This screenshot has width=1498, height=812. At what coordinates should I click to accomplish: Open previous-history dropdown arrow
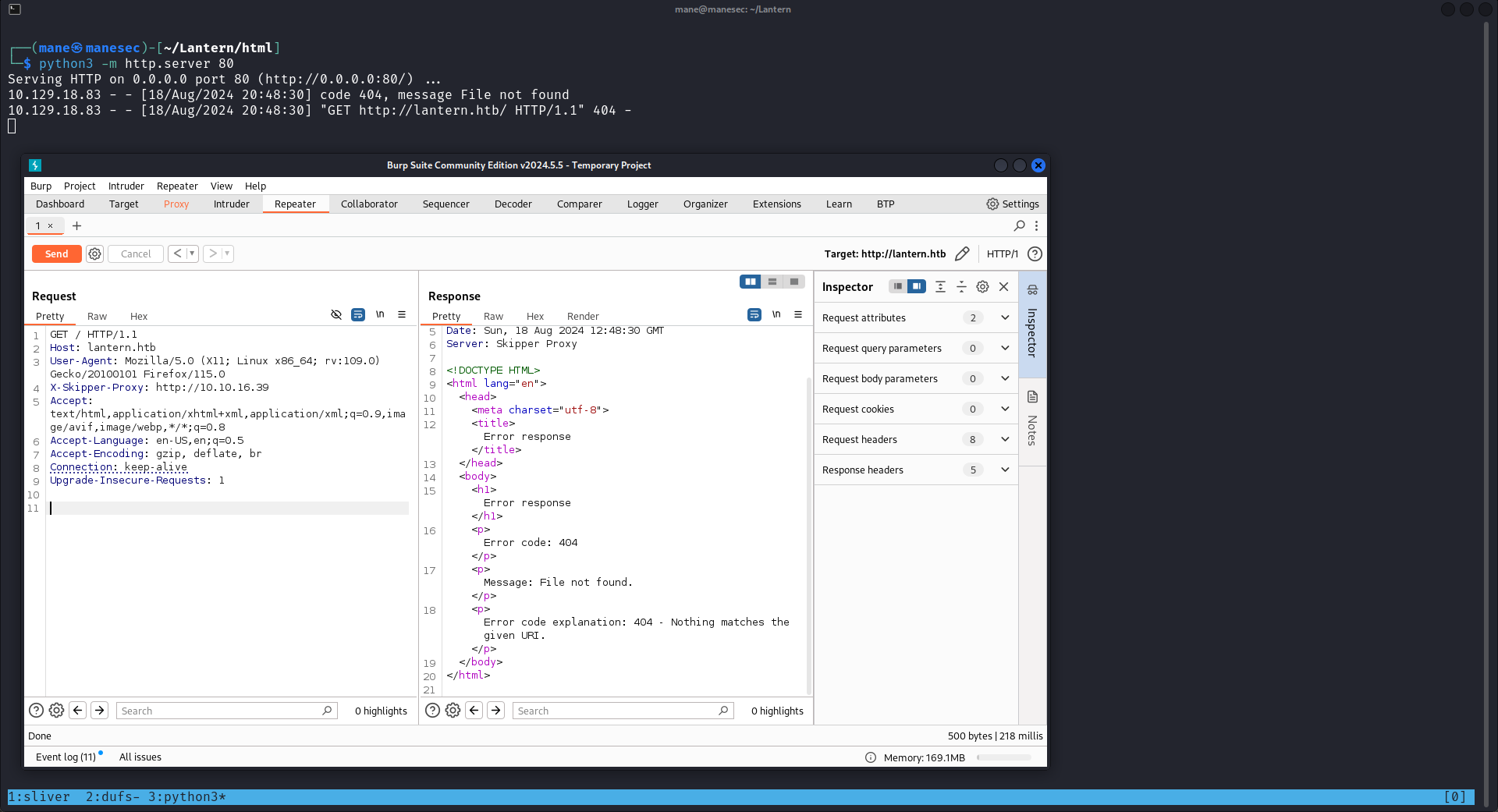click(x=192, y=254)
